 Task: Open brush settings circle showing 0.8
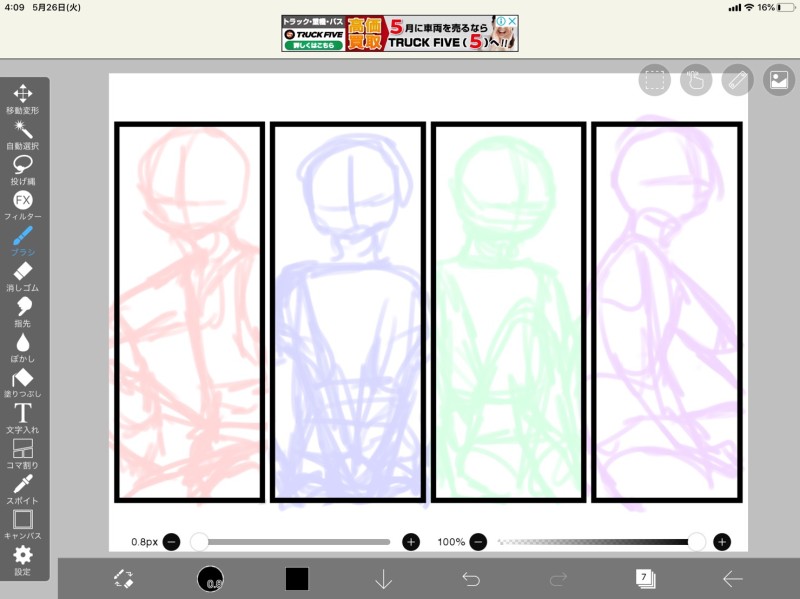pos(210,579)
